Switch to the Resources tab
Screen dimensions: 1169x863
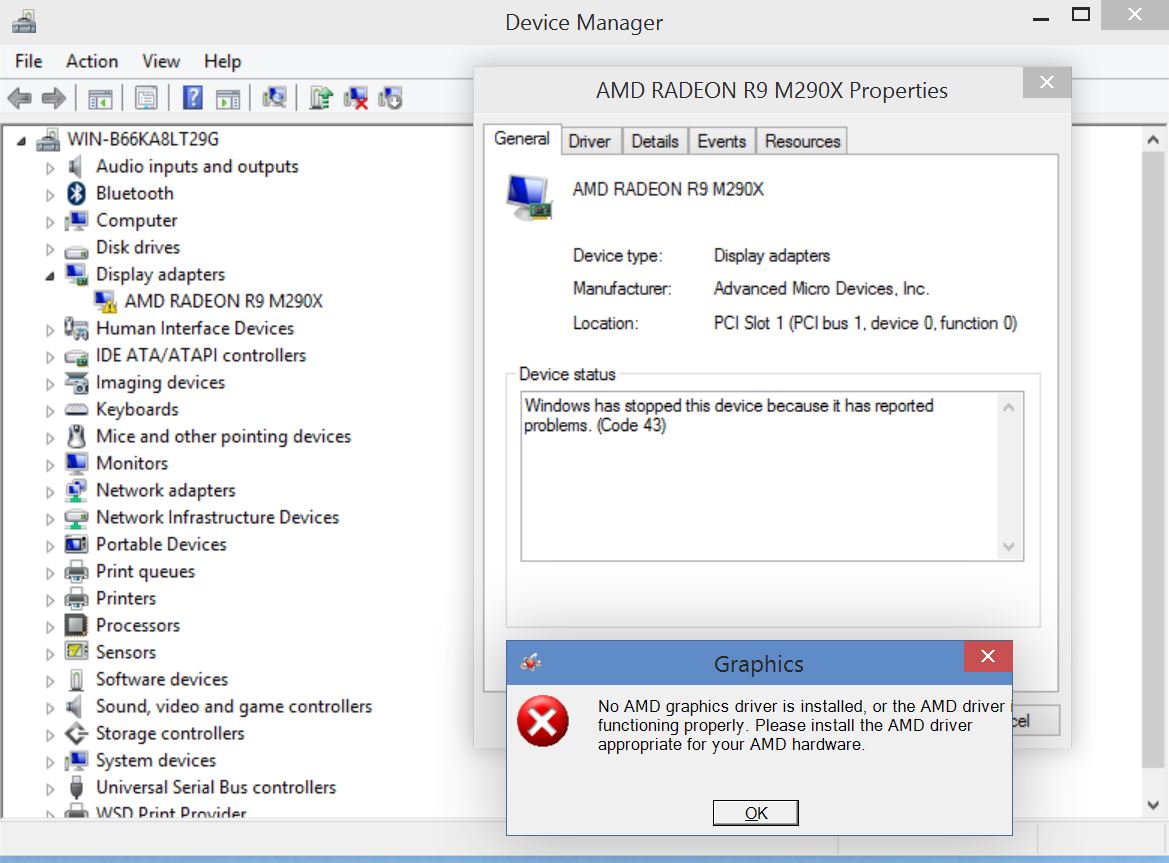pos(802,141)
